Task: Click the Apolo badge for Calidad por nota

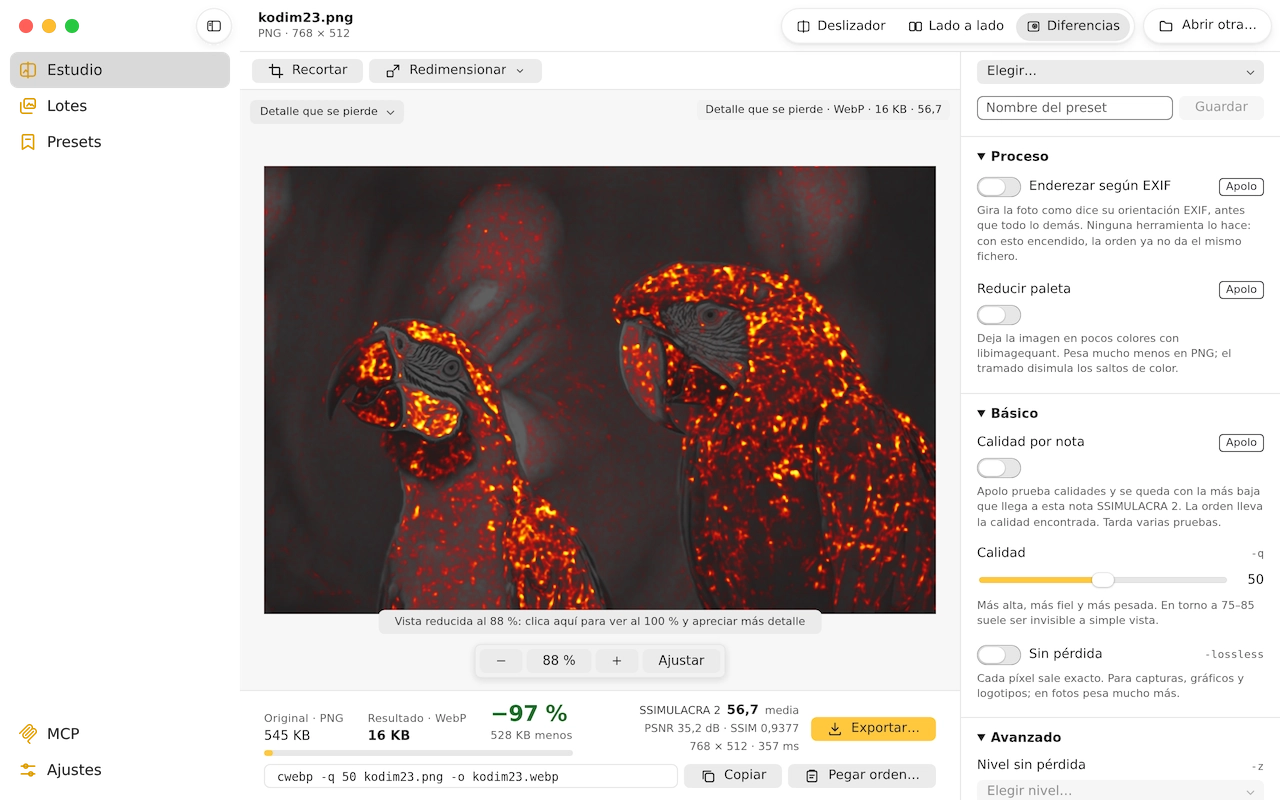Action: [1241, 443]
